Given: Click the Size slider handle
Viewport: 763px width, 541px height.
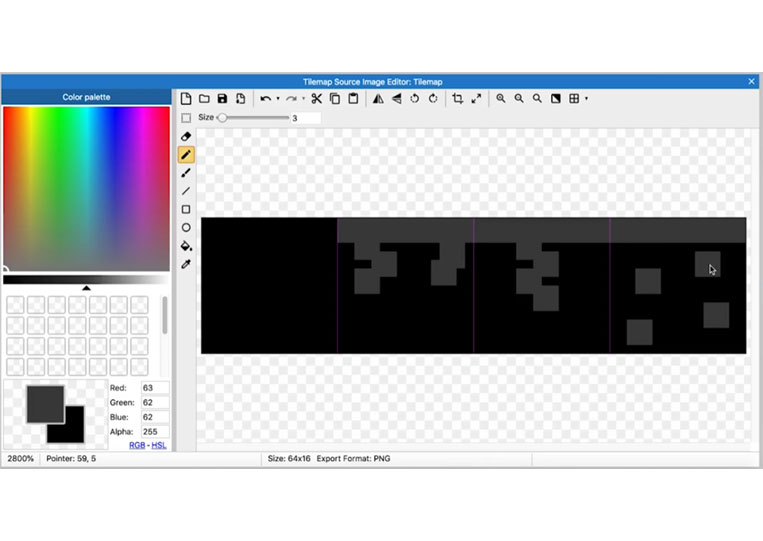Looking at the screenshot, I should pyautogui.click(x=222, y=118).
